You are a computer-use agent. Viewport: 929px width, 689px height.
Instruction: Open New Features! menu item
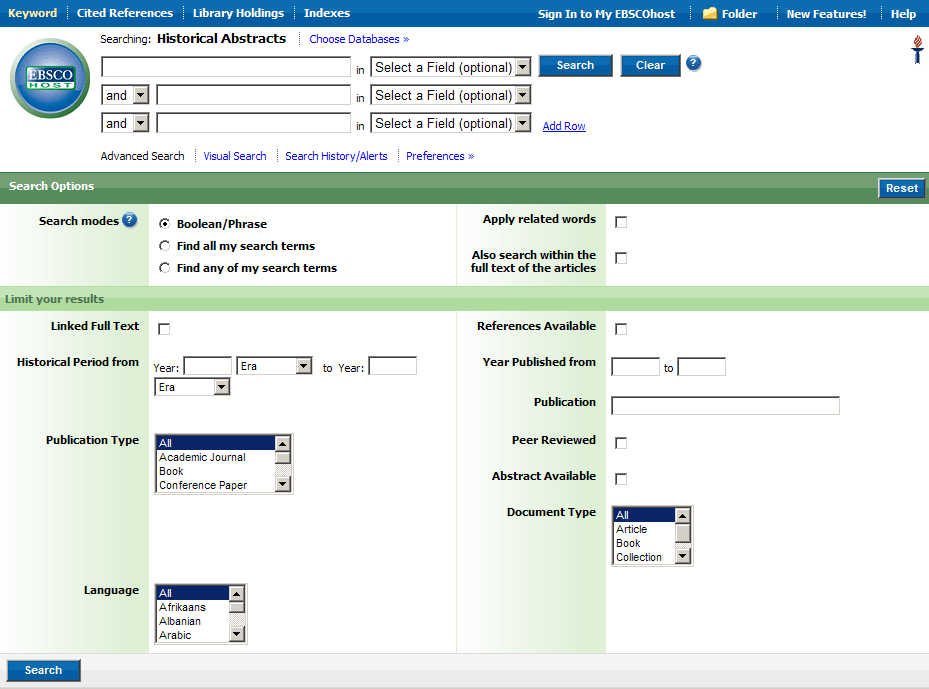click(827, 14)
